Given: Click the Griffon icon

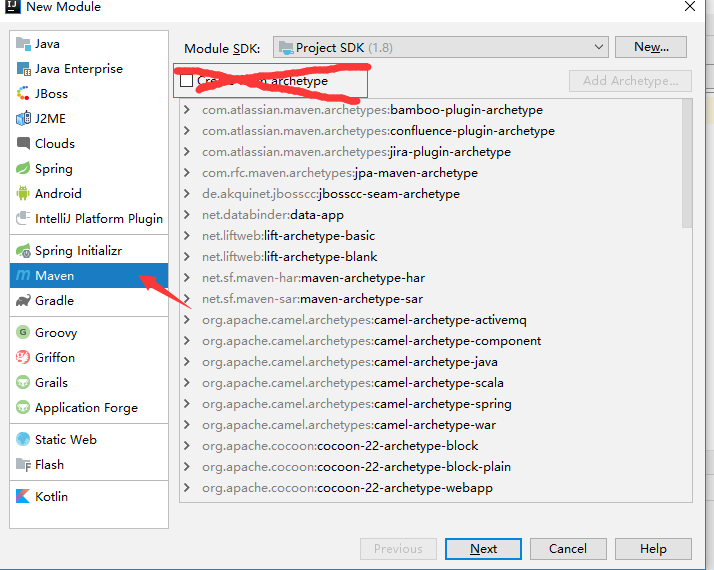Looking at the screenshot, I should 23,357.
